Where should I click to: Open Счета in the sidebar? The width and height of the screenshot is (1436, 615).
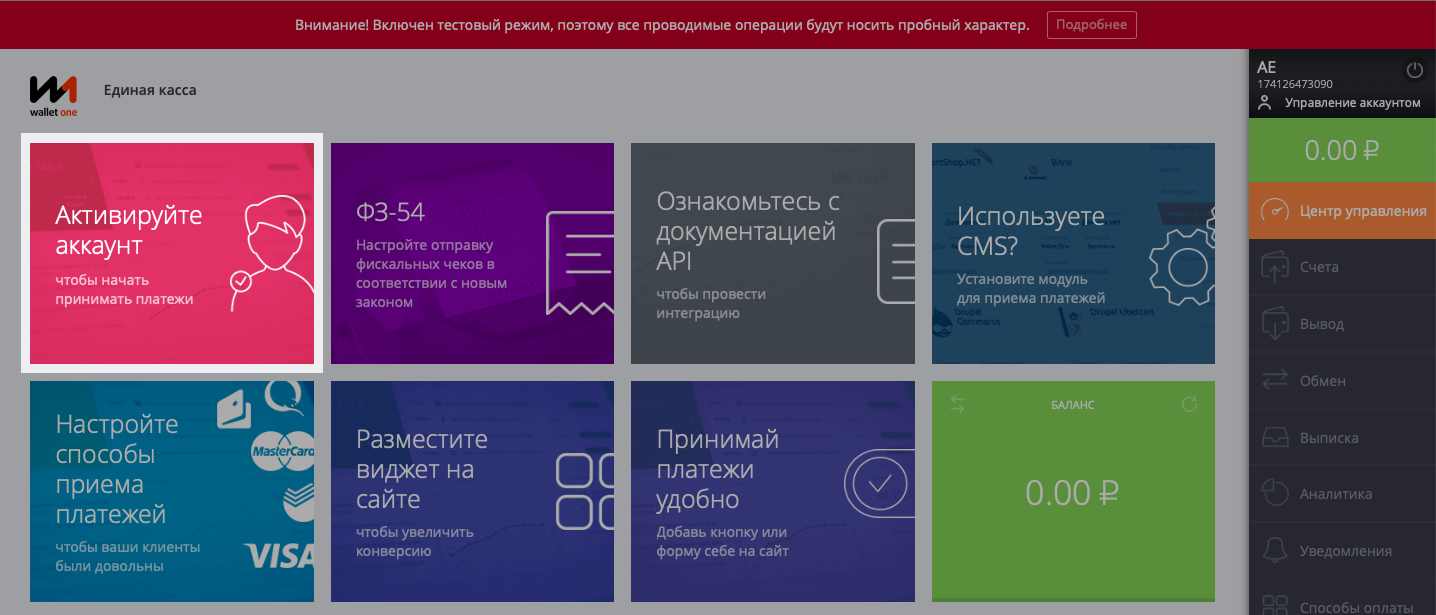(1342, 267)
